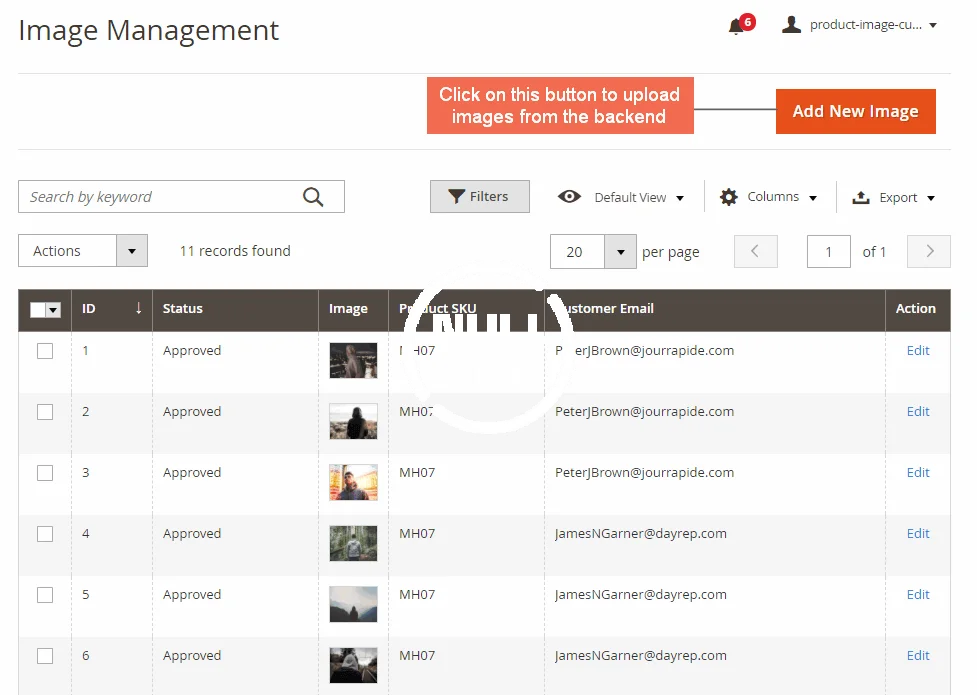Click the Add New Image button

point(855,111)
